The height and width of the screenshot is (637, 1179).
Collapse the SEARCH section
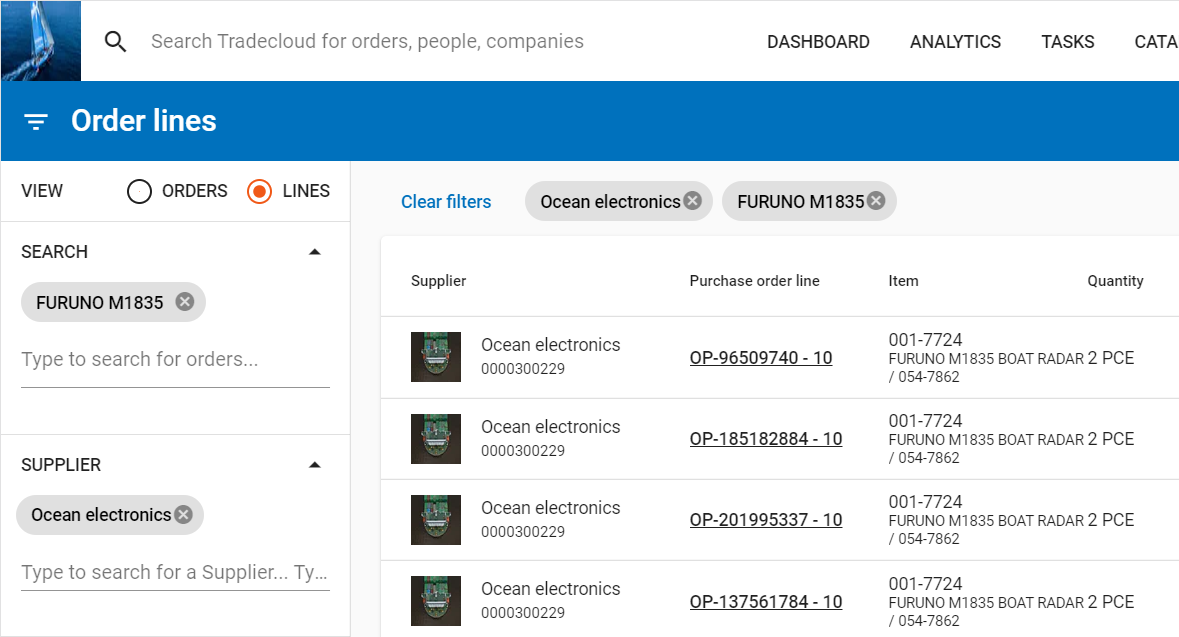coord(315,252)
